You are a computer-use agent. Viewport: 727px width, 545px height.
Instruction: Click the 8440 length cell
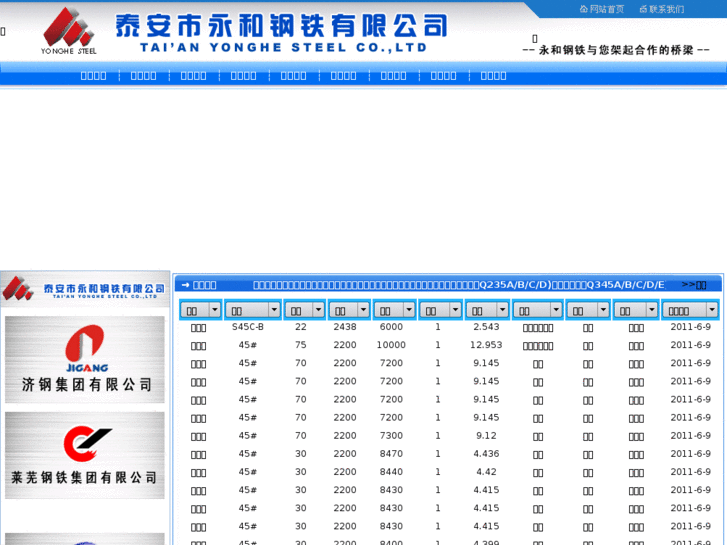(x=391, y=472)
